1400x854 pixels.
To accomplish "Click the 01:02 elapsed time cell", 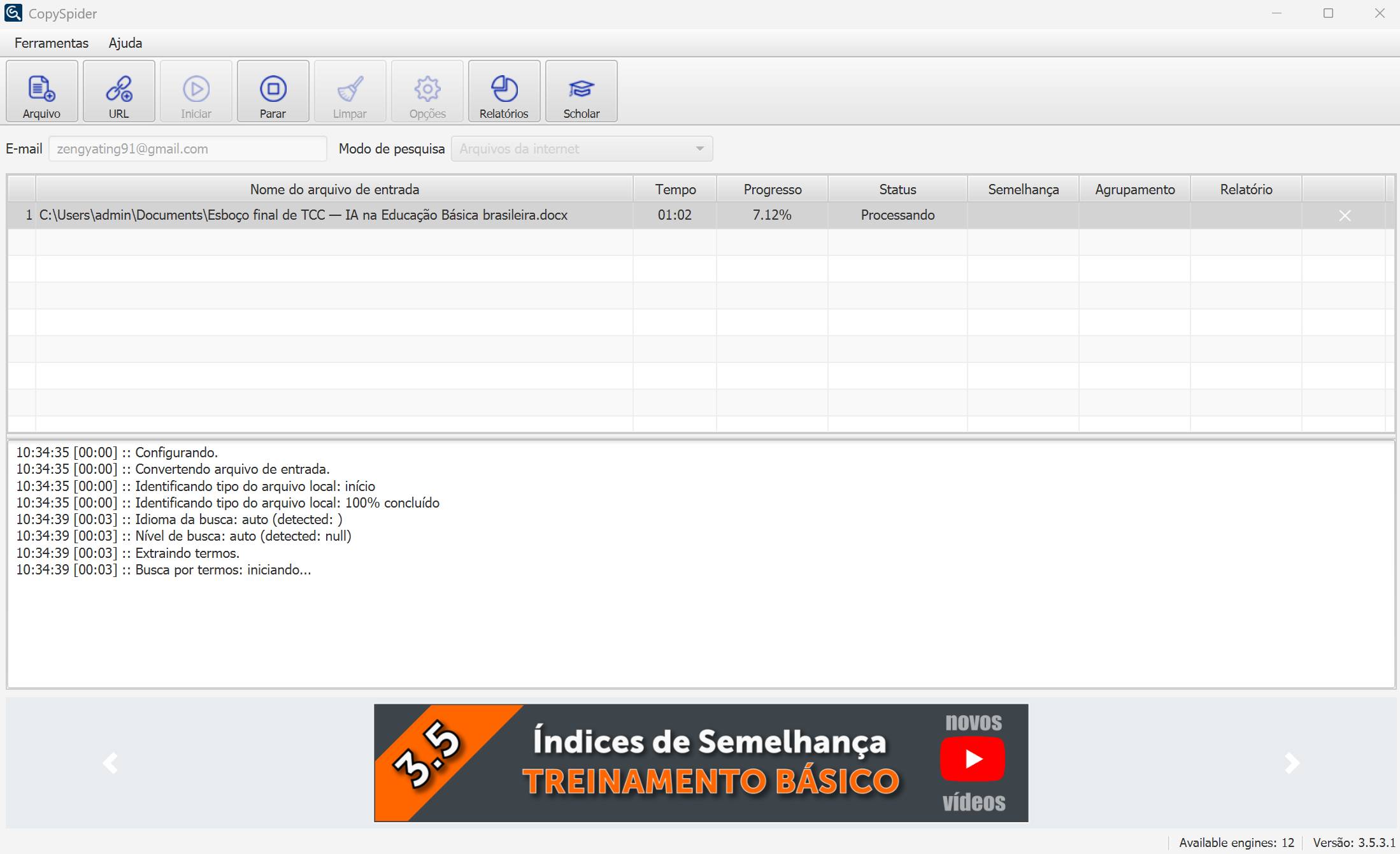I will (675, 215).
